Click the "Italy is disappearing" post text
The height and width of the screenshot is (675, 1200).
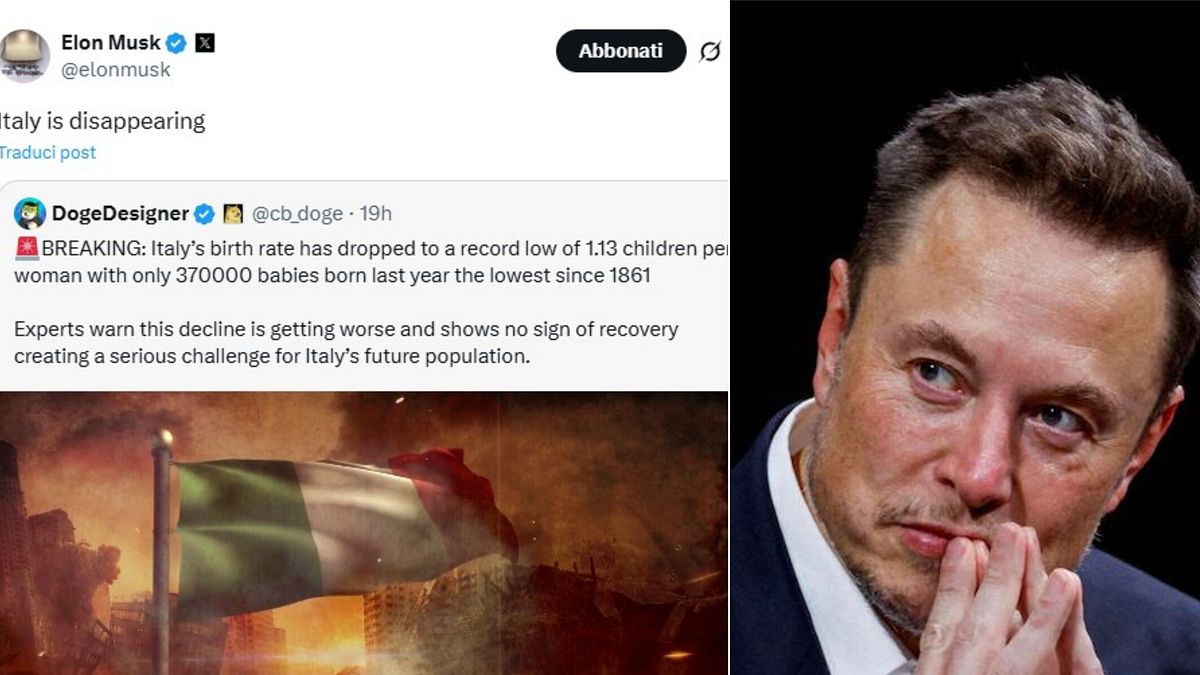click(x=102, y=122)
